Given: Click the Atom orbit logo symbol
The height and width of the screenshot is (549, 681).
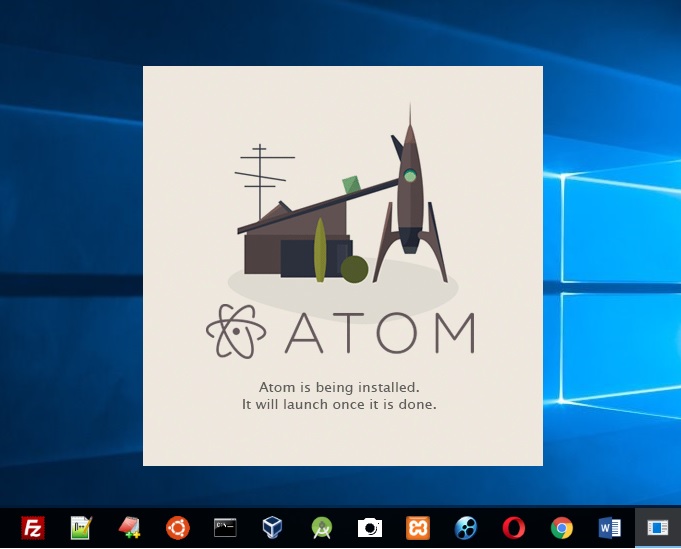Looking at the screenshot, I should [236, 331].
